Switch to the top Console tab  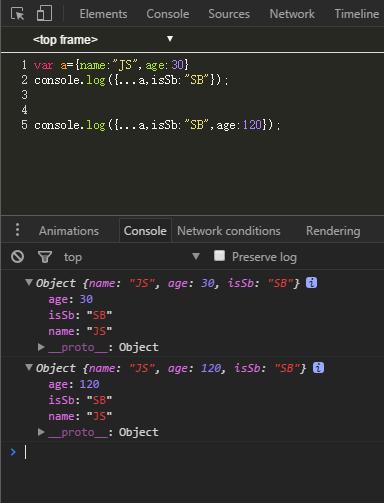coord(168,14)
